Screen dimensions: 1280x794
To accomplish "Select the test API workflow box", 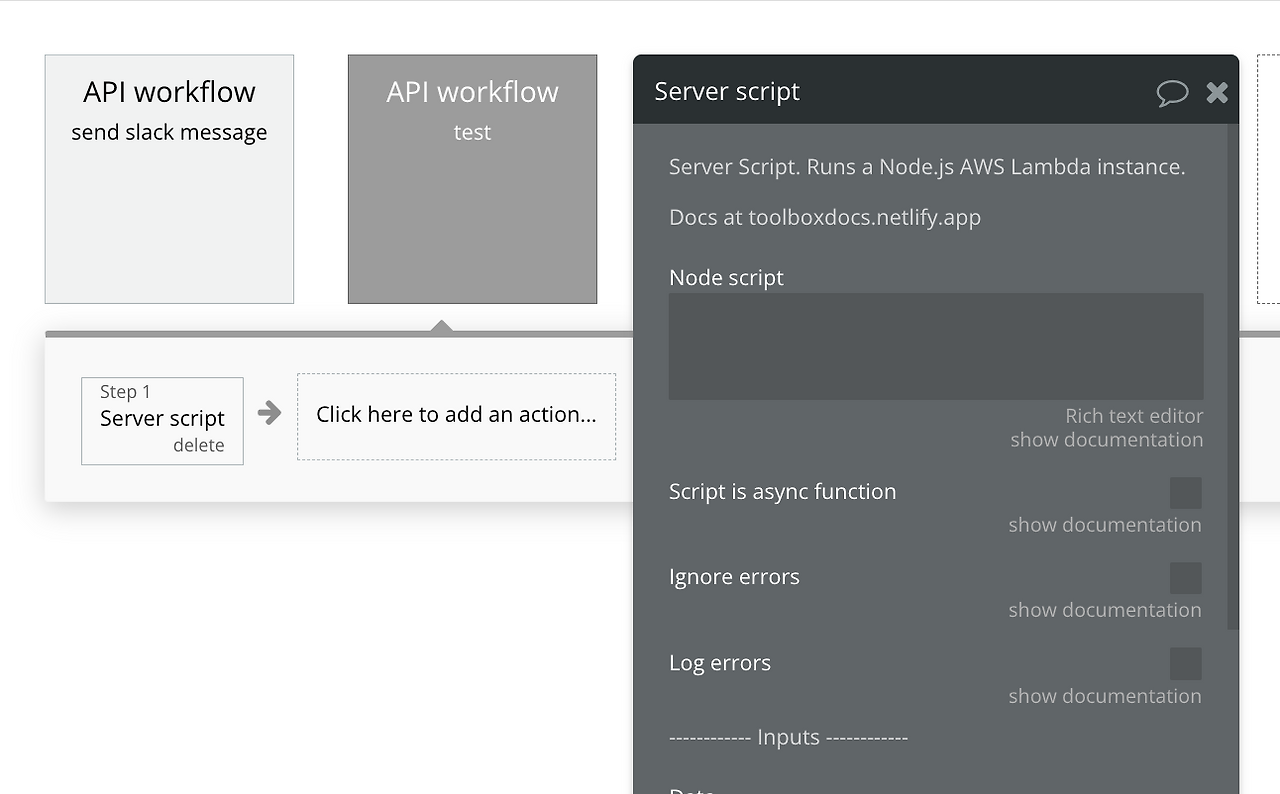I will coord(472,179).
